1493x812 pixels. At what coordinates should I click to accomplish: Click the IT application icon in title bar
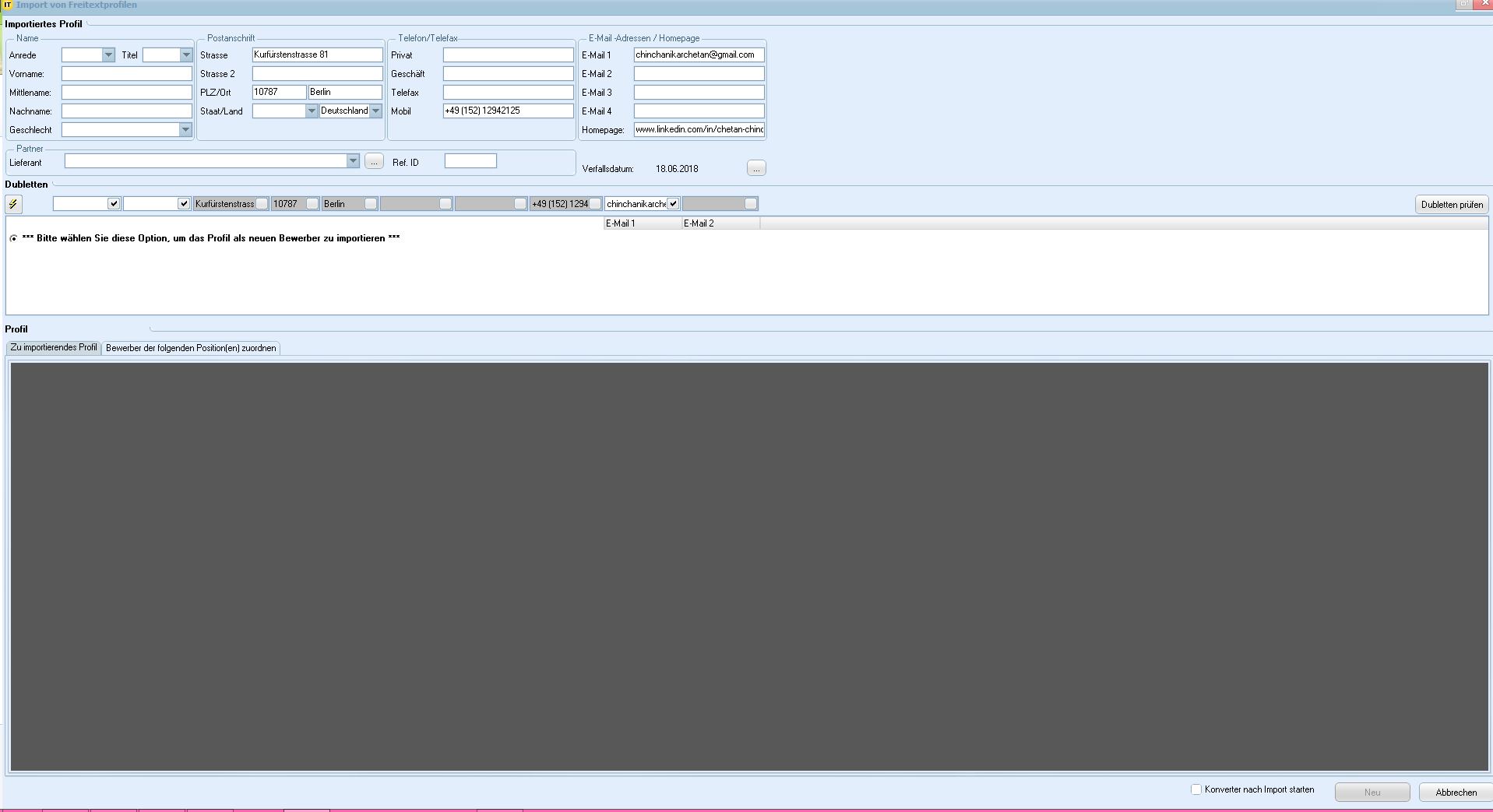click(8, 5)
